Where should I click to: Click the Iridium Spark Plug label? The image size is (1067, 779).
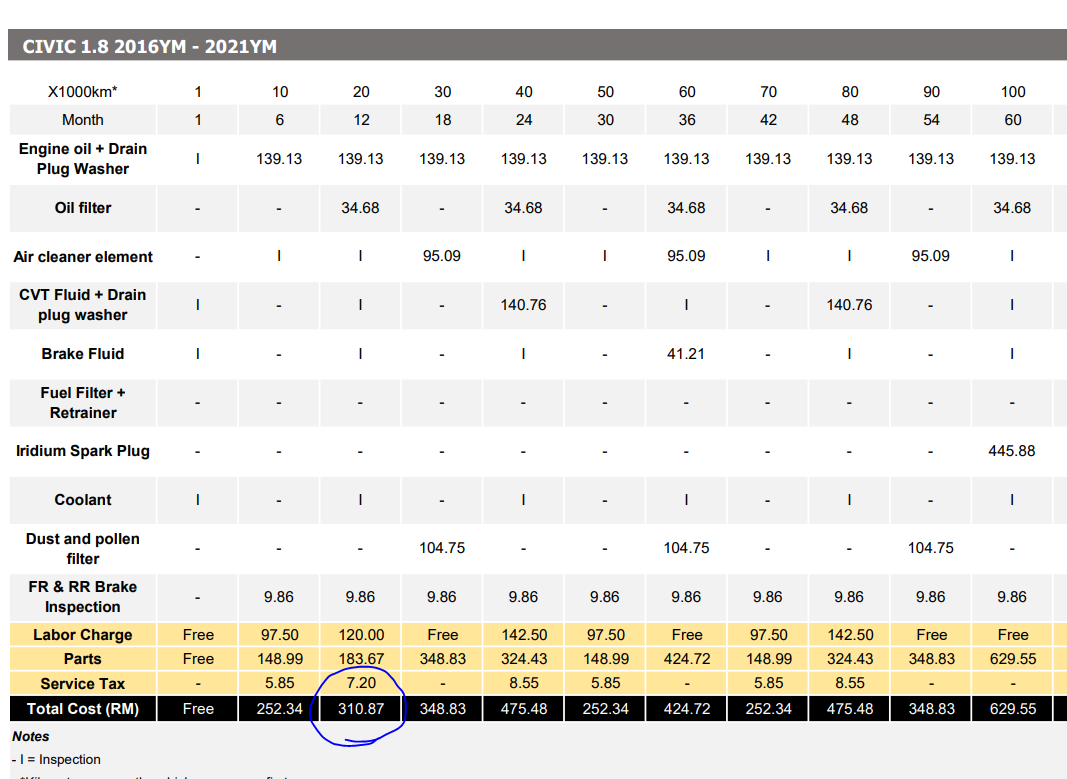pos(82,451)
